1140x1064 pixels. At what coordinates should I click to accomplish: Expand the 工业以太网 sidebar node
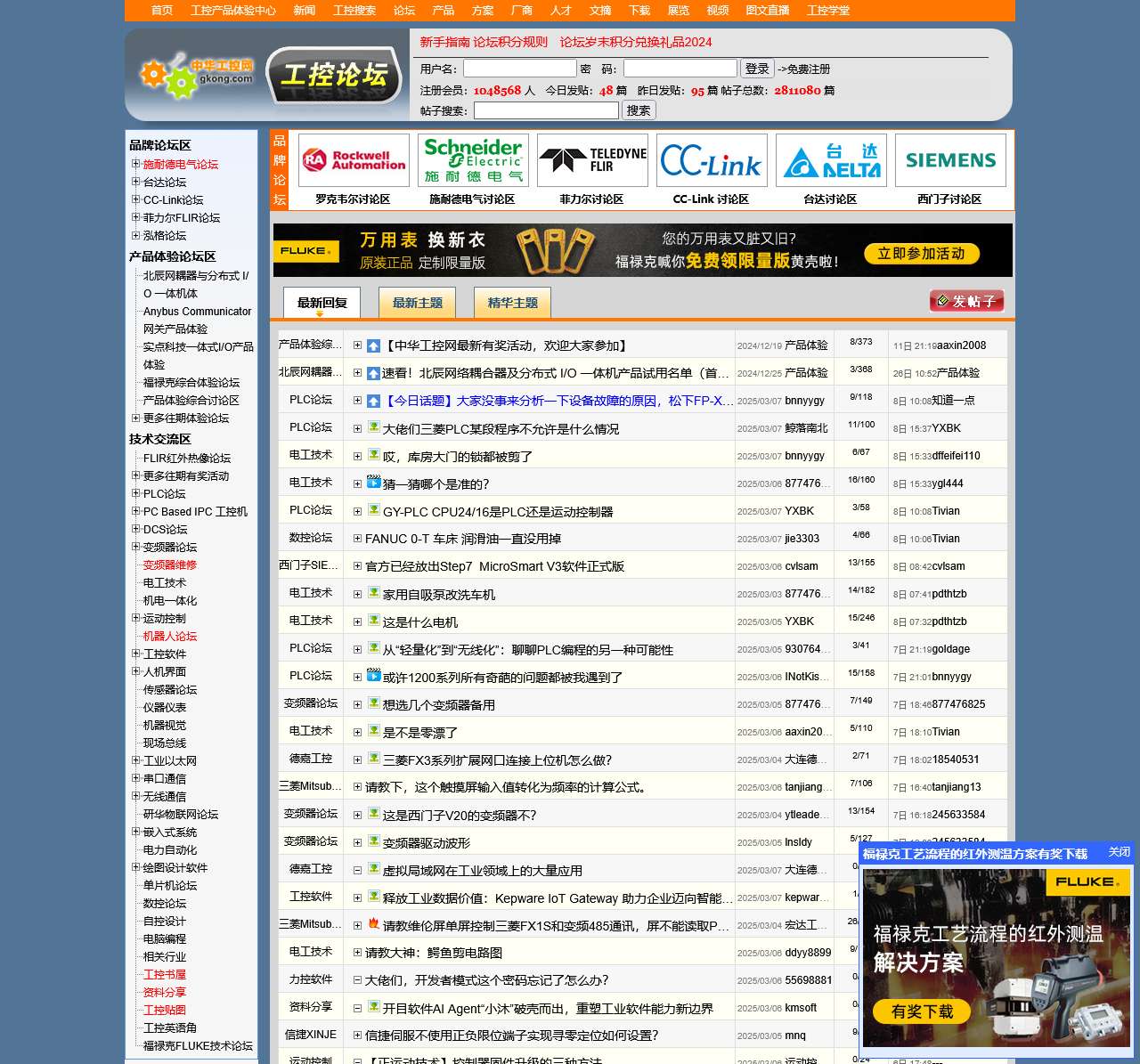coord(136,760)
